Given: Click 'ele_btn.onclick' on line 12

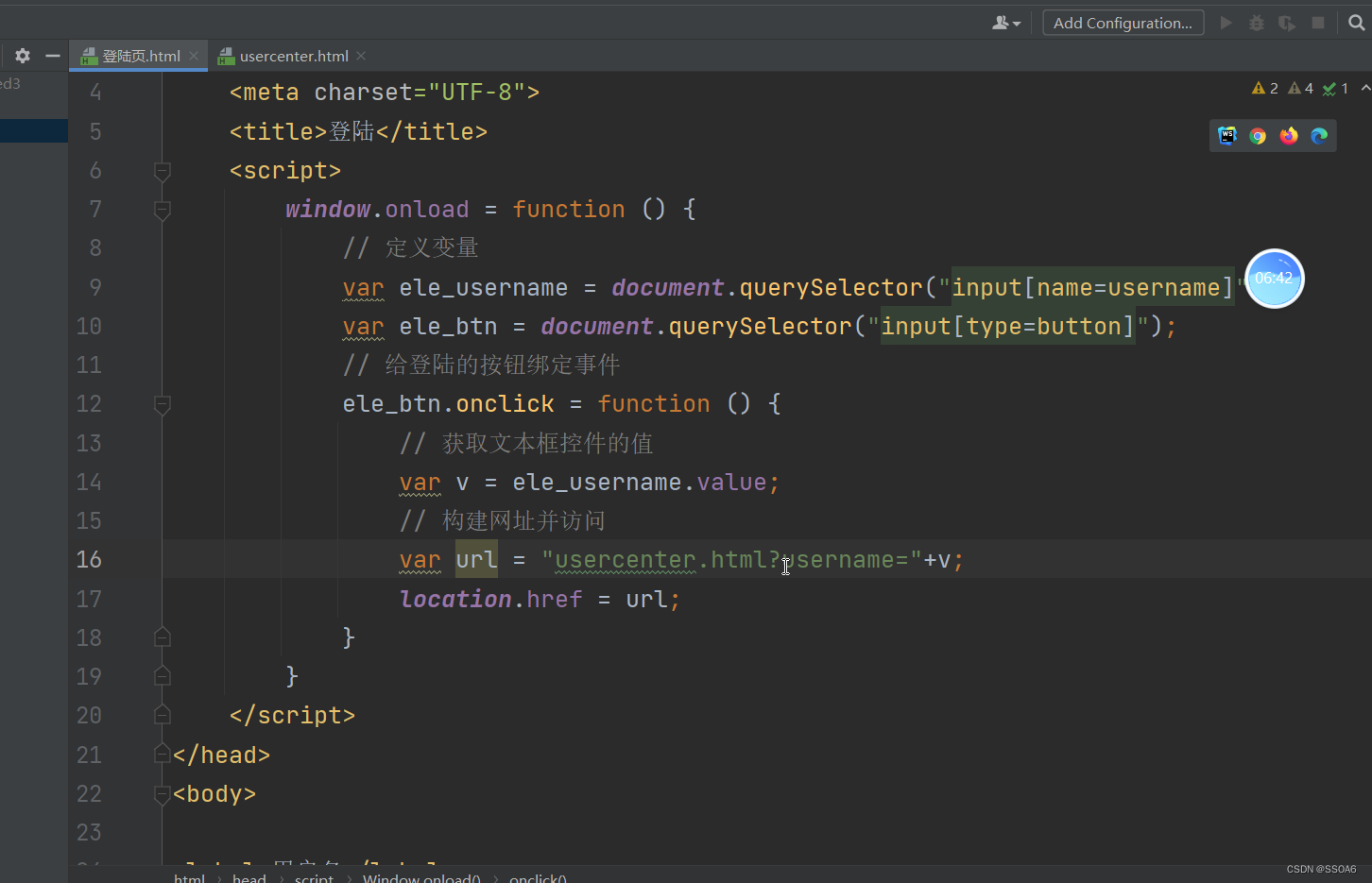Looking at the screenshot, I should (x=449, y=404).
